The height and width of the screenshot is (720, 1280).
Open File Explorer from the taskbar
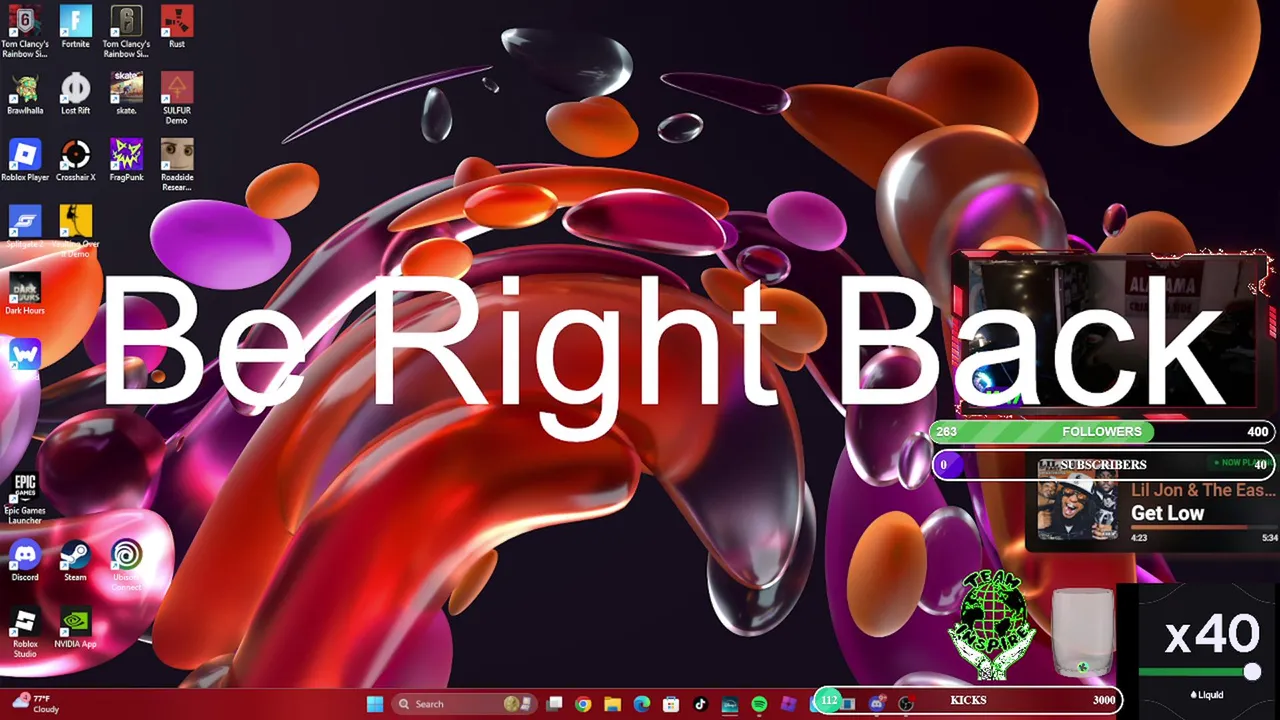(612, 704)
